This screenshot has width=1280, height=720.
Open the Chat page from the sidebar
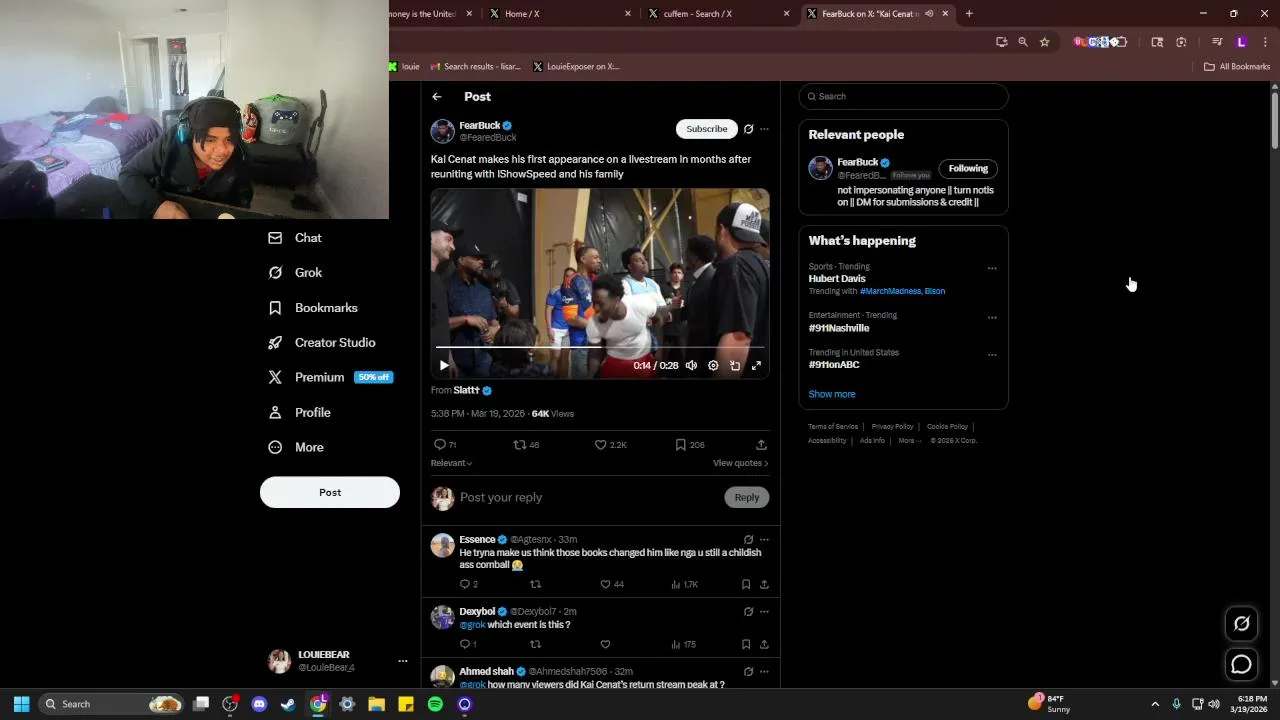295,238
